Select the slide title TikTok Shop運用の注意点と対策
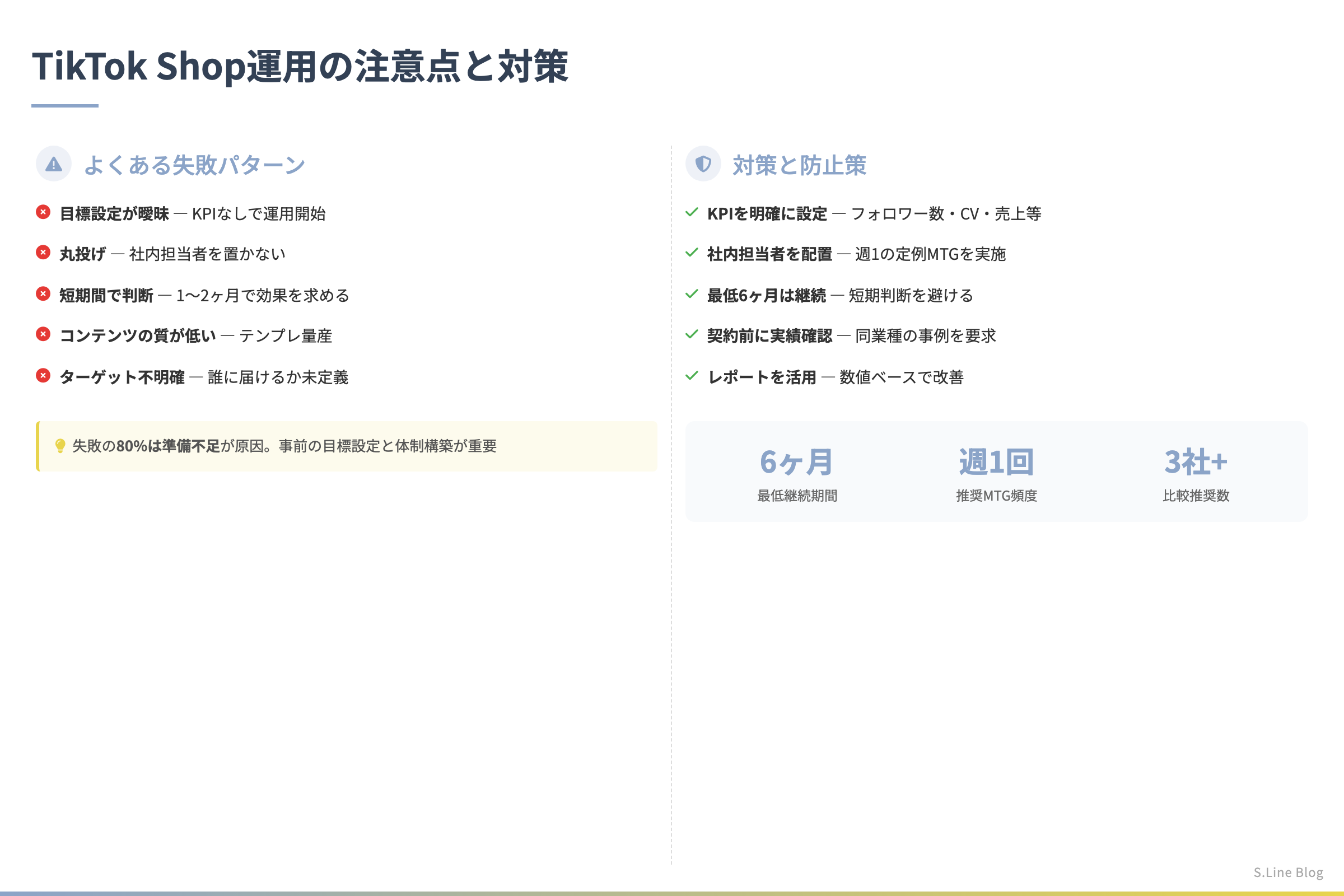1344x896 pixels. (x=300, y=66)
